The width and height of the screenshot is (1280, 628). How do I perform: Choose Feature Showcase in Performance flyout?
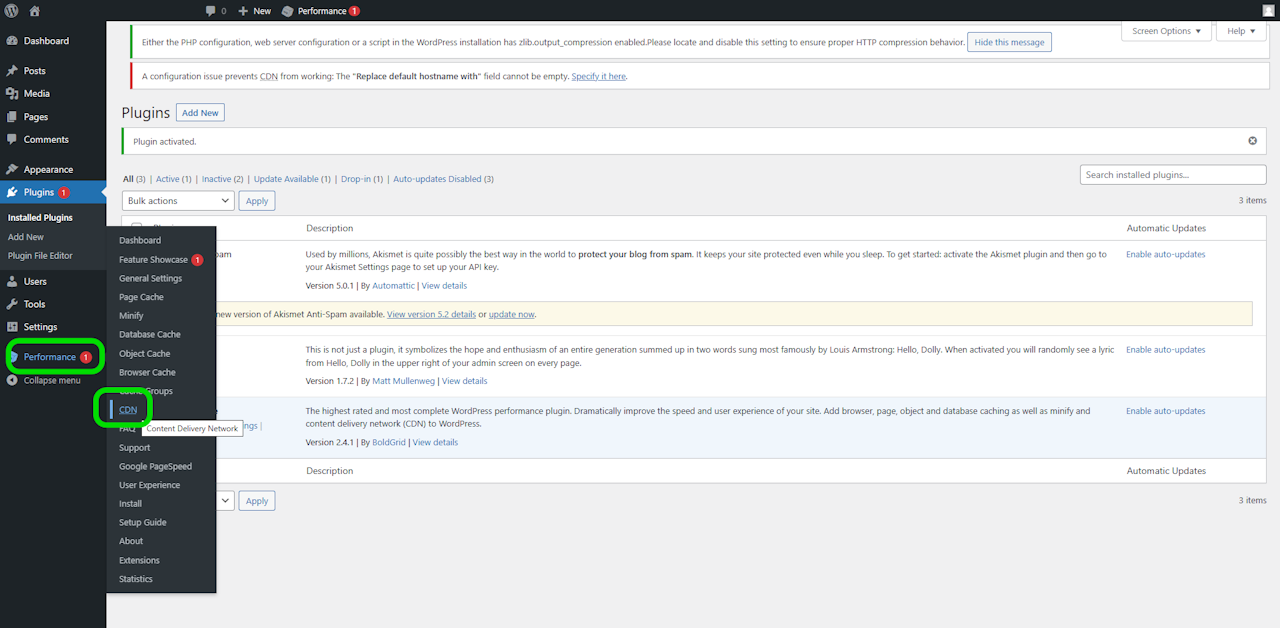[x=161, y=260]
